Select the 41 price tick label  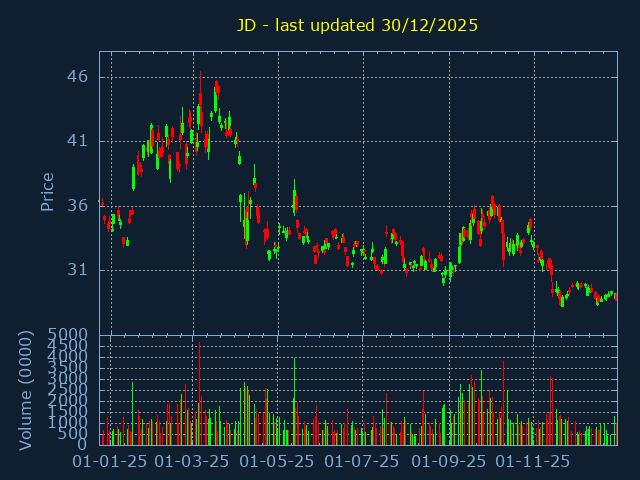tap(79, 141)
